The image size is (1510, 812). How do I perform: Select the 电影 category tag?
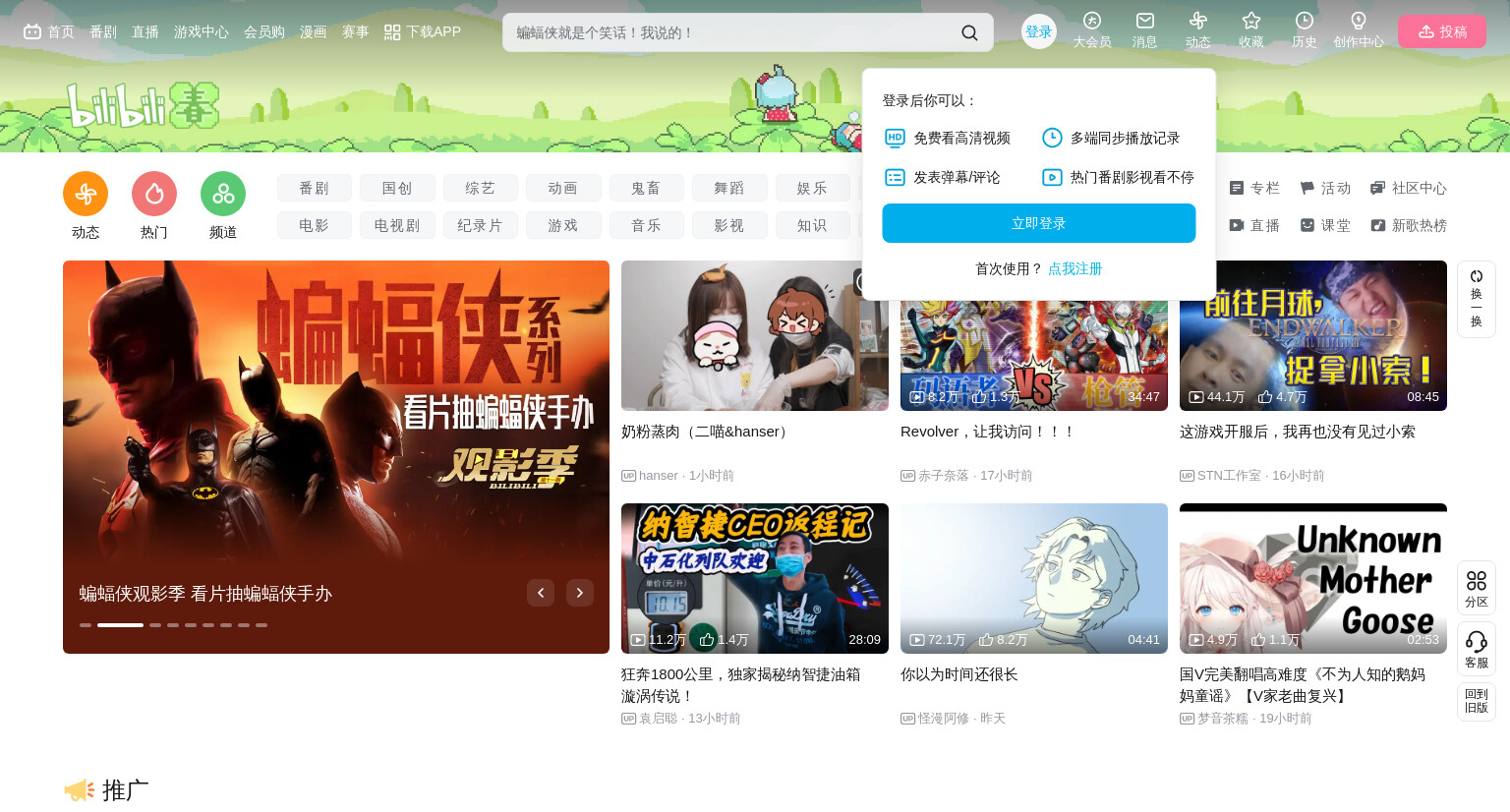tap(315, 225)
